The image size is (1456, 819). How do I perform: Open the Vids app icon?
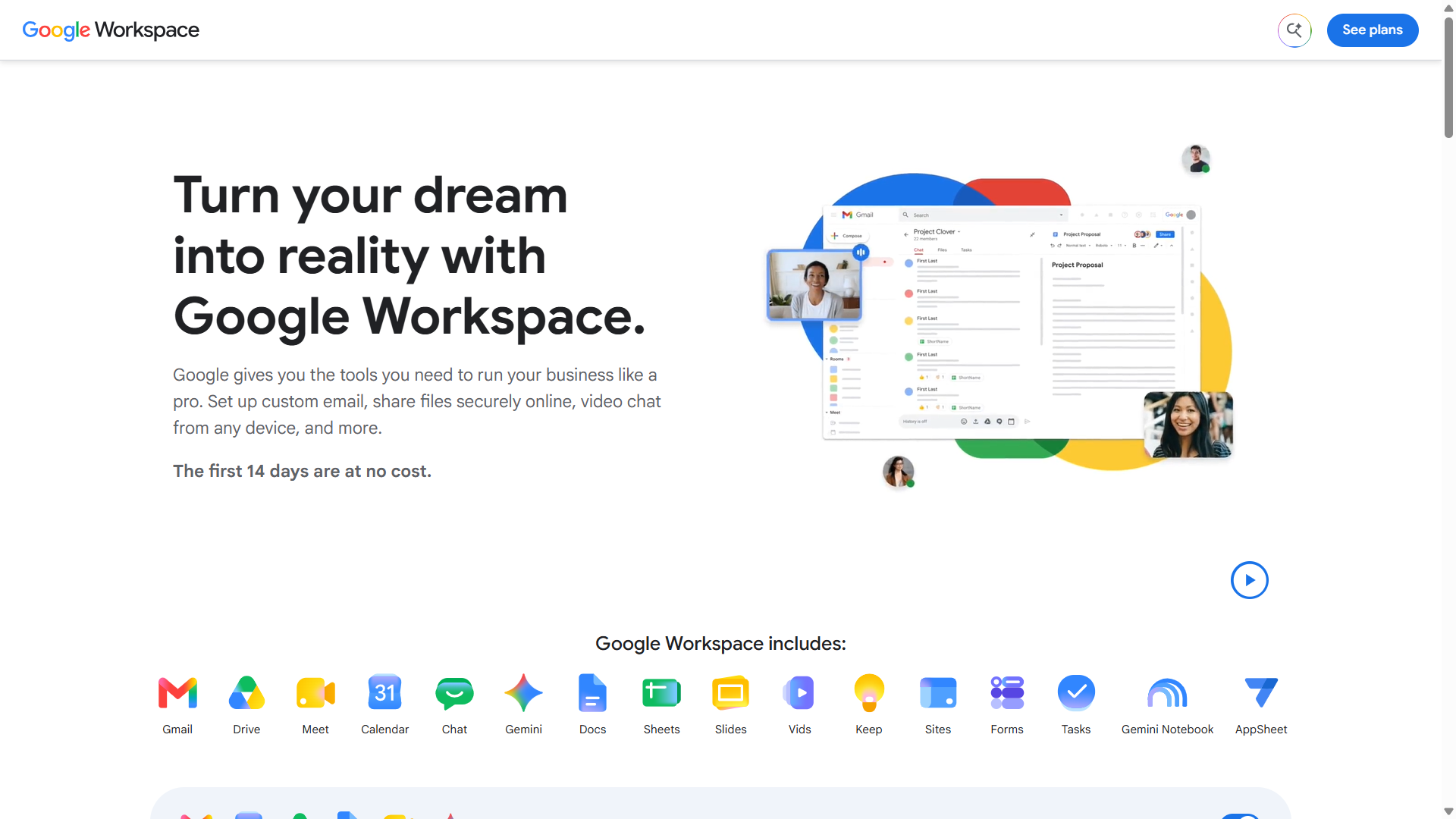coord(799,692)
